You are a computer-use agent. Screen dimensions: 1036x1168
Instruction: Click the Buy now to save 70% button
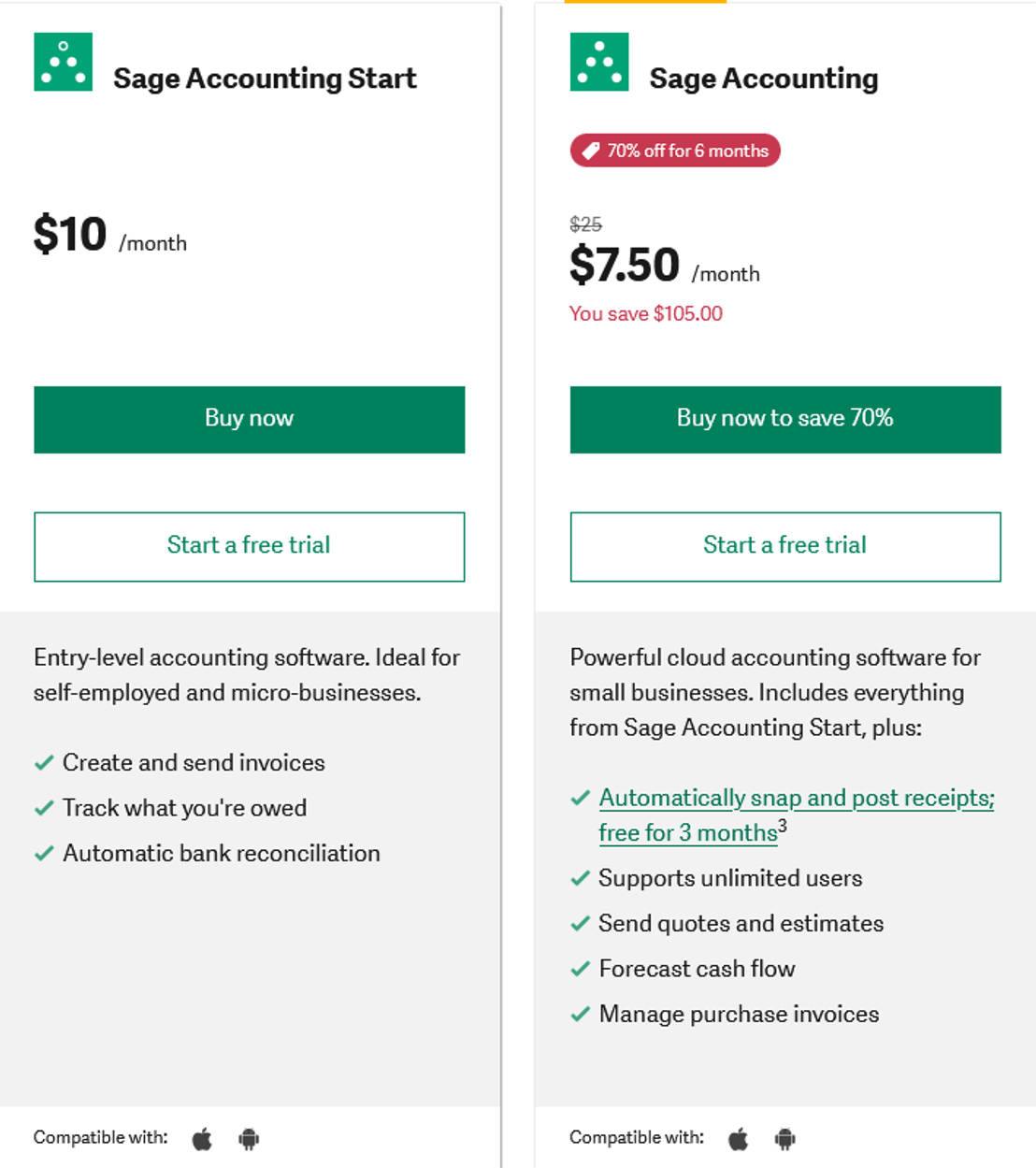point(784,419)
